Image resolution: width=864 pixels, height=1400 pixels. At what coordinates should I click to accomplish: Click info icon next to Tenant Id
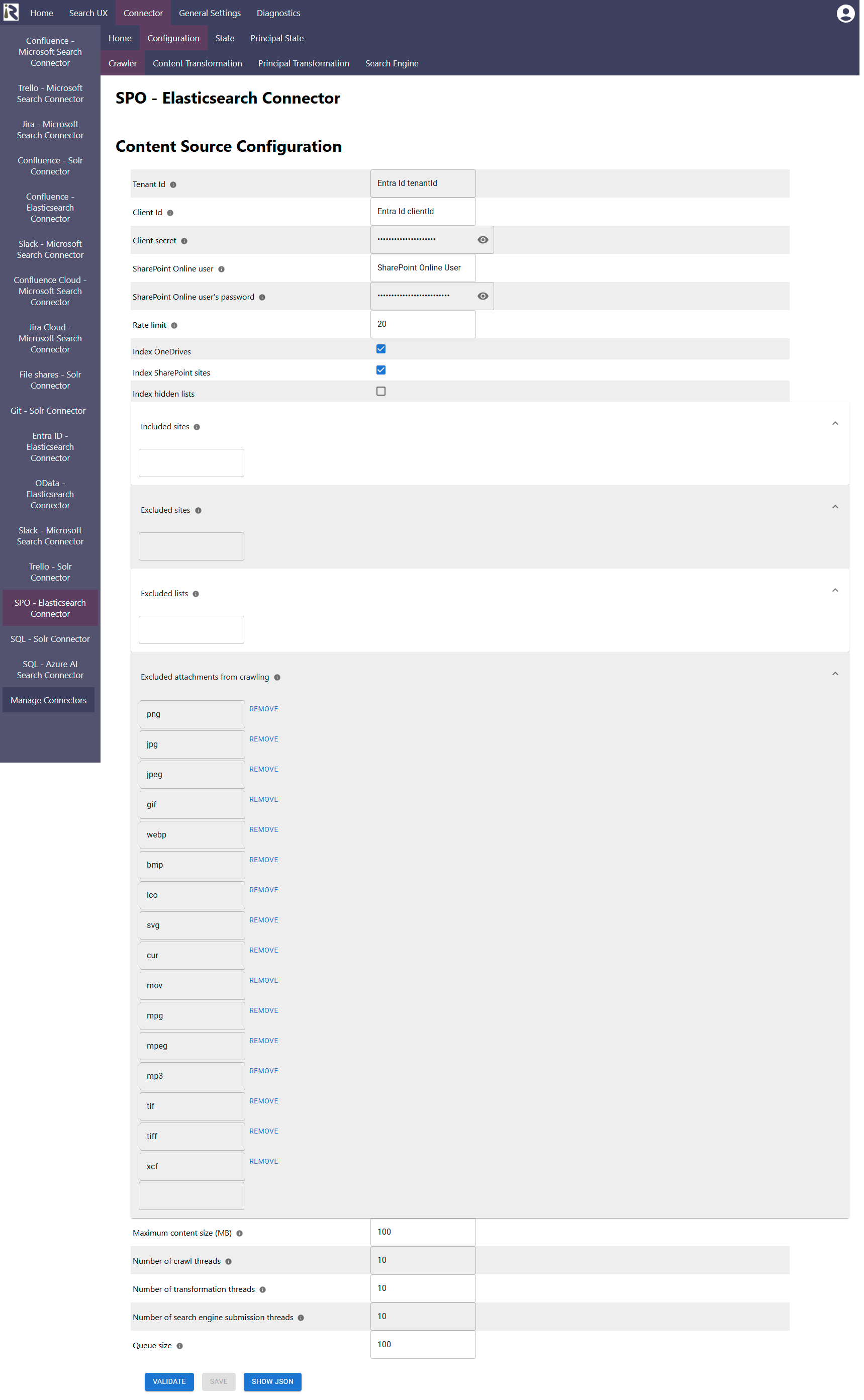pos(173,185)
